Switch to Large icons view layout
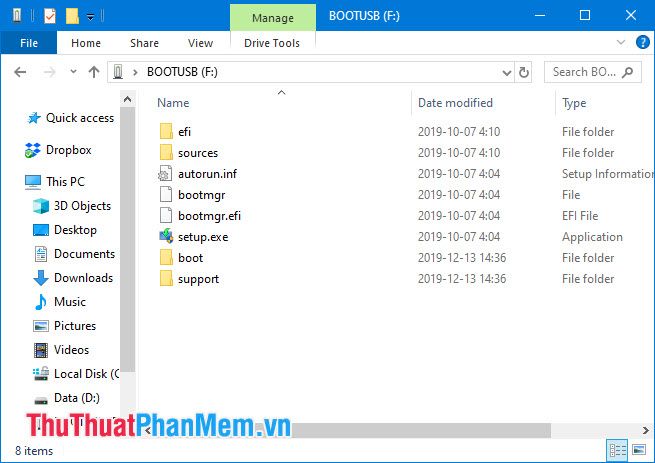The height and width of the screenshot is (463, 655). pos(639,450)
